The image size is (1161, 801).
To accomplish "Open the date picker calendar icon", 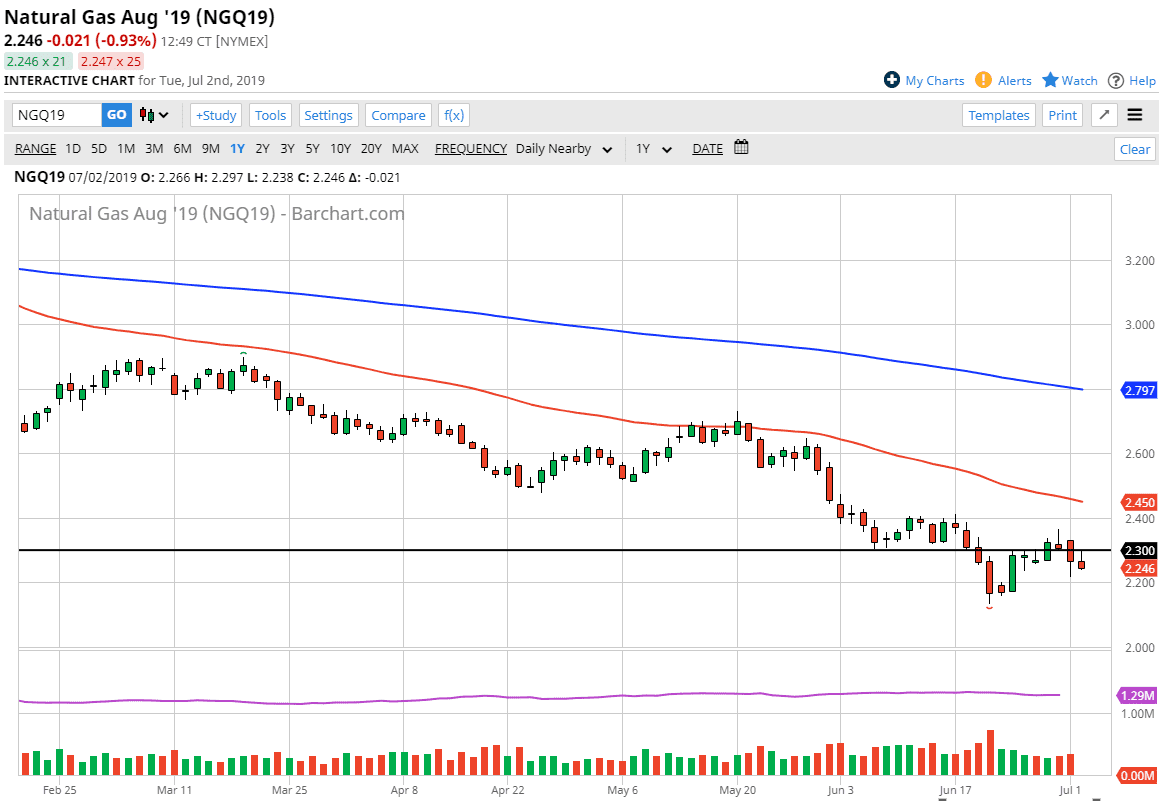I will point(741,148).
